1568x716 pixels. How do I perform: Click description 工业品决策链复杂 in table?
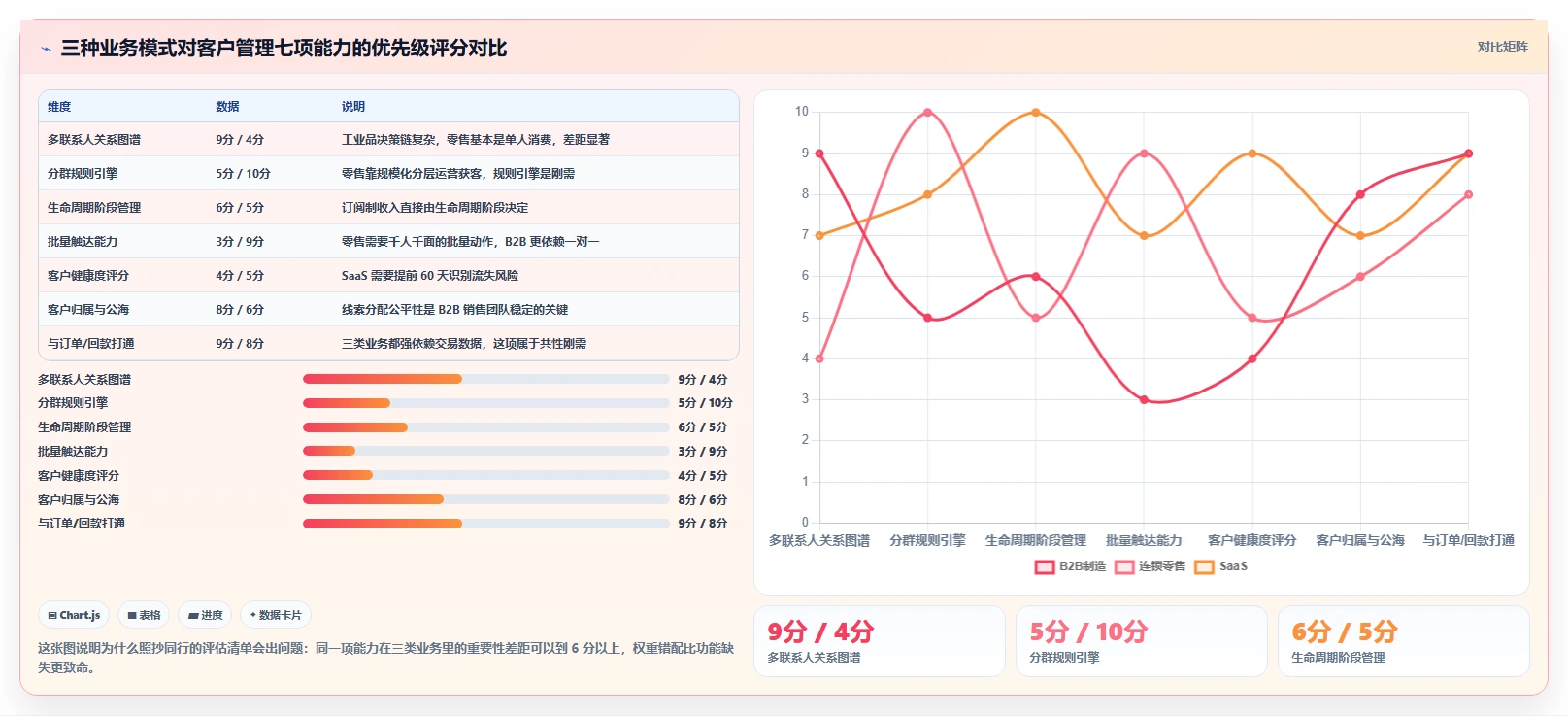tap(476, 140)
